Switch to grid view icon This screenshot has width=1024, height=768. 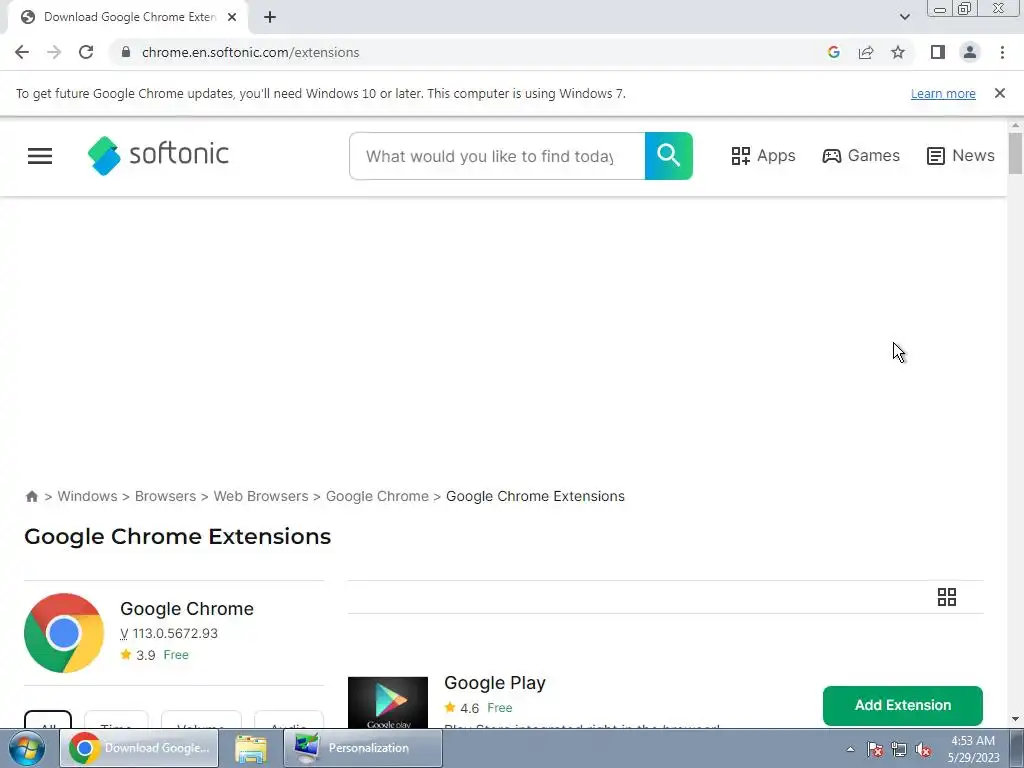pyautogui.click(x=946, y=597)
